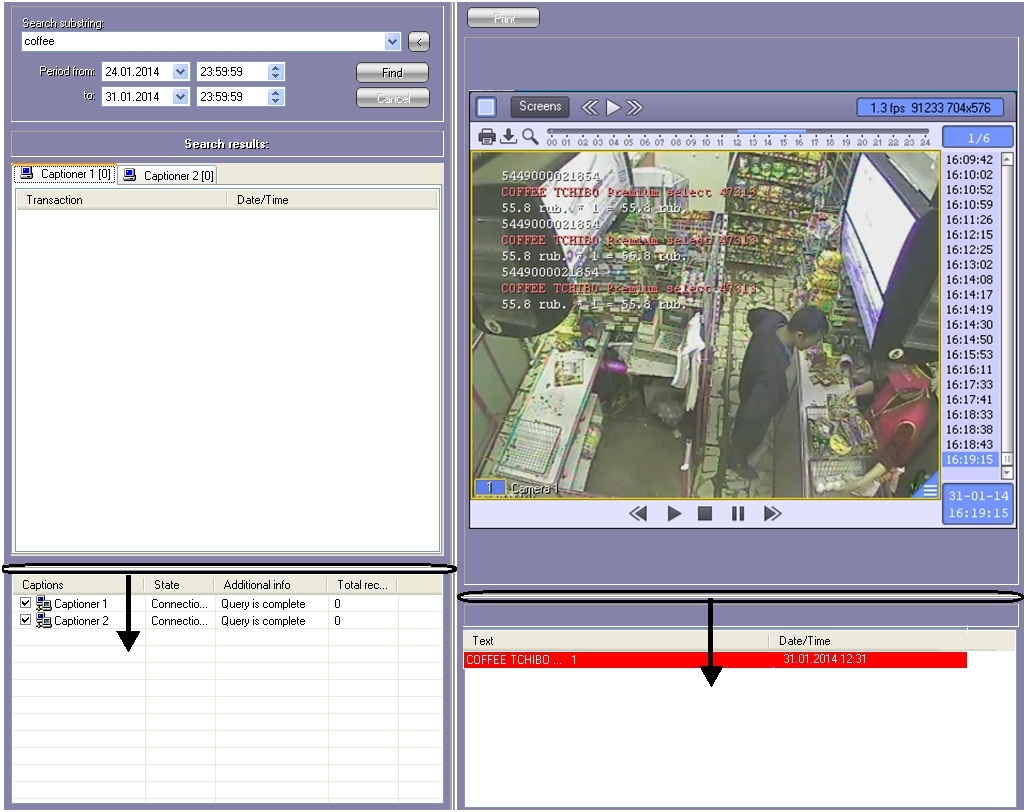This screenshot has width=1026, height=812.
Task: Switch to the Captioner 2 [0] tab
Action: tap(168, 175)
